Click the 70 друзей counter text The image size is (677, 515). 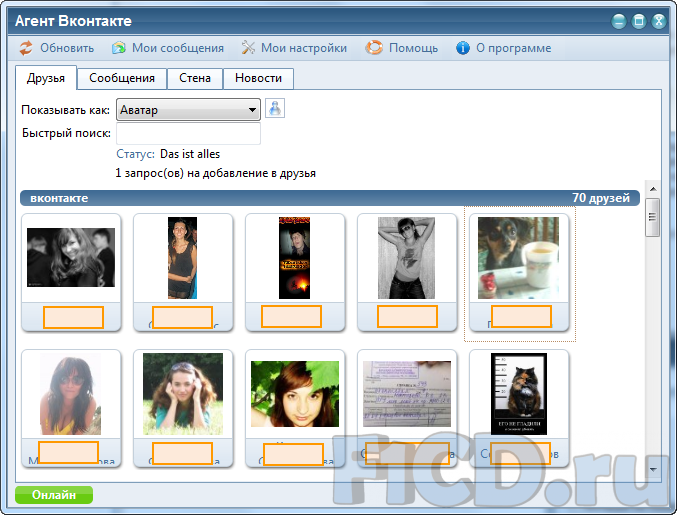(x=601, y=198)
